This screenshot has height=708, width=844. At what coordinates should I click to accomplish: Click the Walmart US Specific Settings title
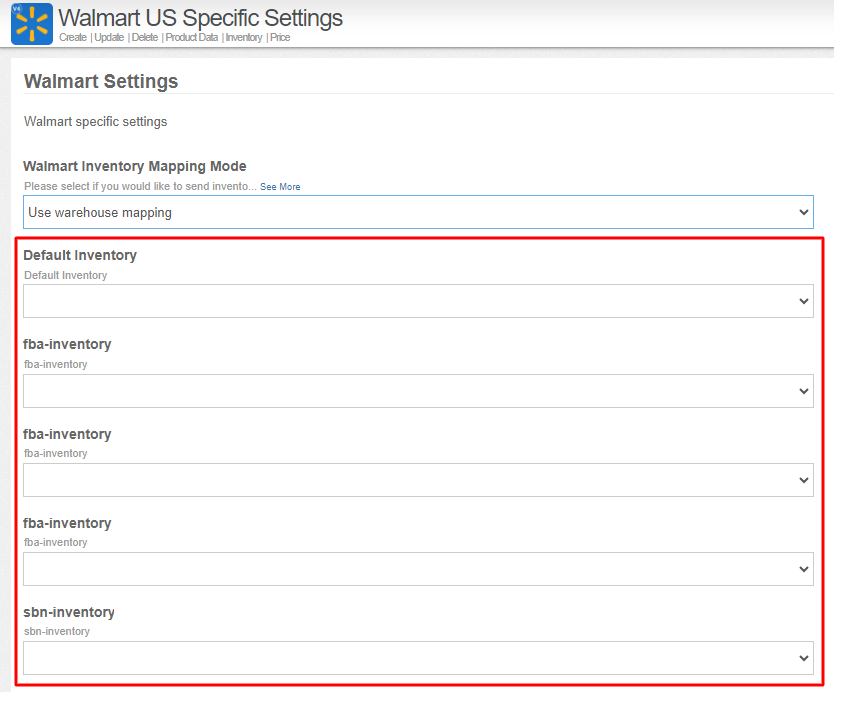(200, 18)
